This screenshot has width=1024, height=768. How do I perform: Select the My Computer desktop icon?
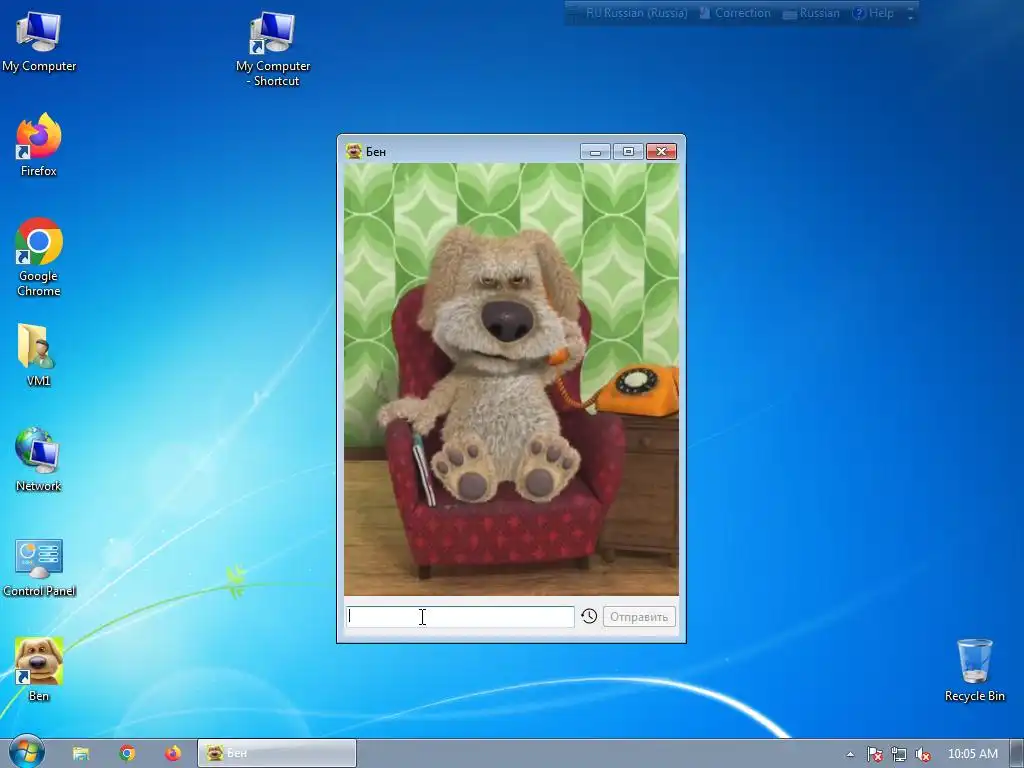coord(39,42)
